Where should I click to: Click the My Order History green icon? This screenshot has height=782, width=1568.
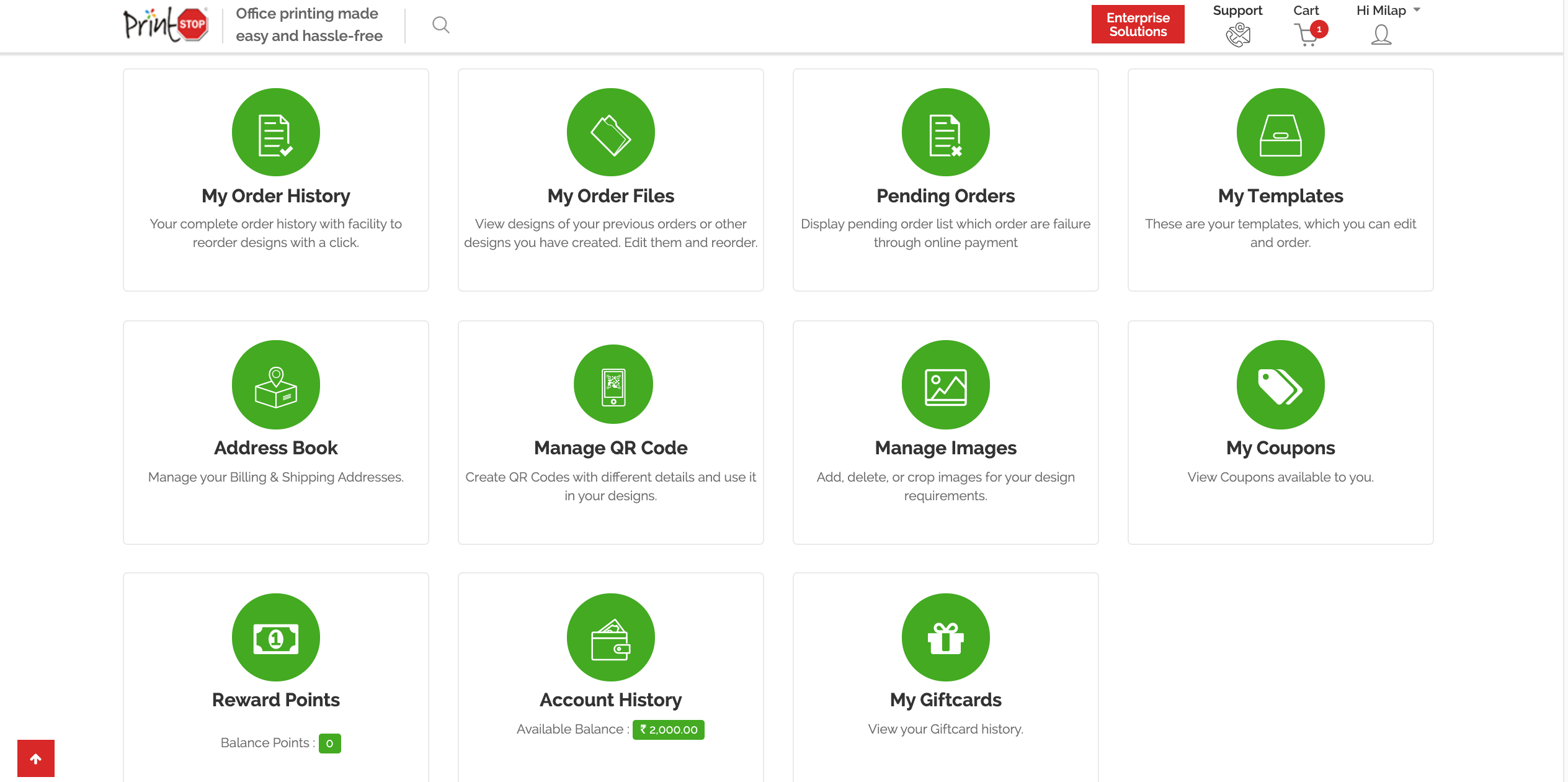(275, 132)
